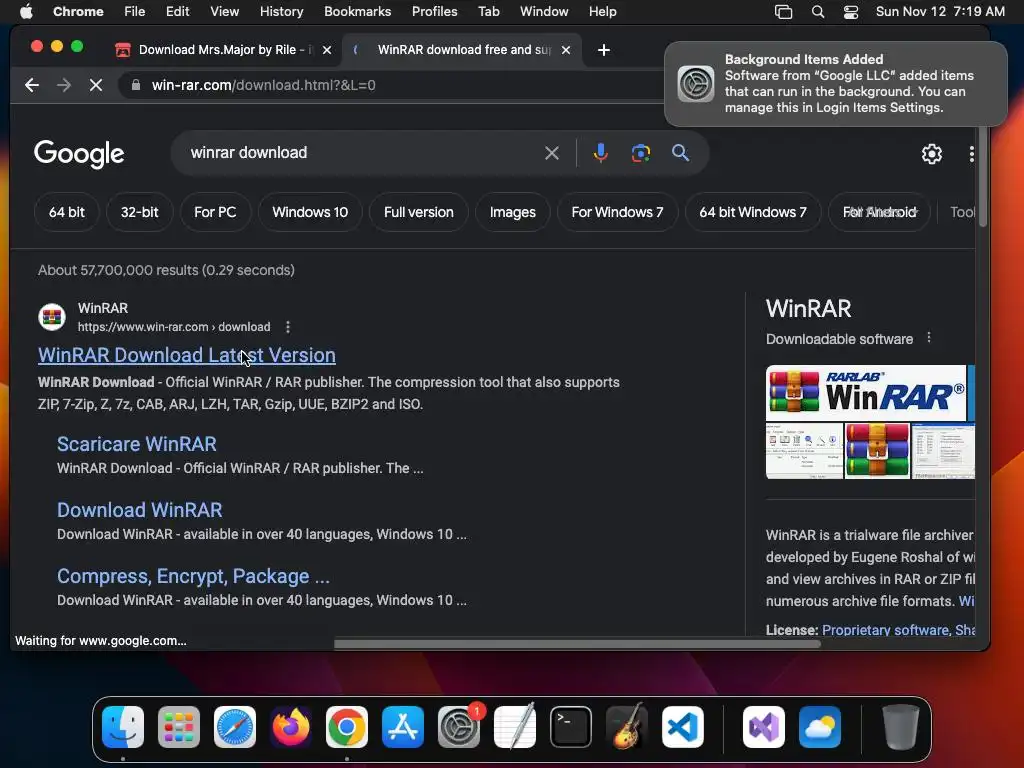Close the WinRAR download tab
1024x768 pixels.
click(x=566, y=50)
